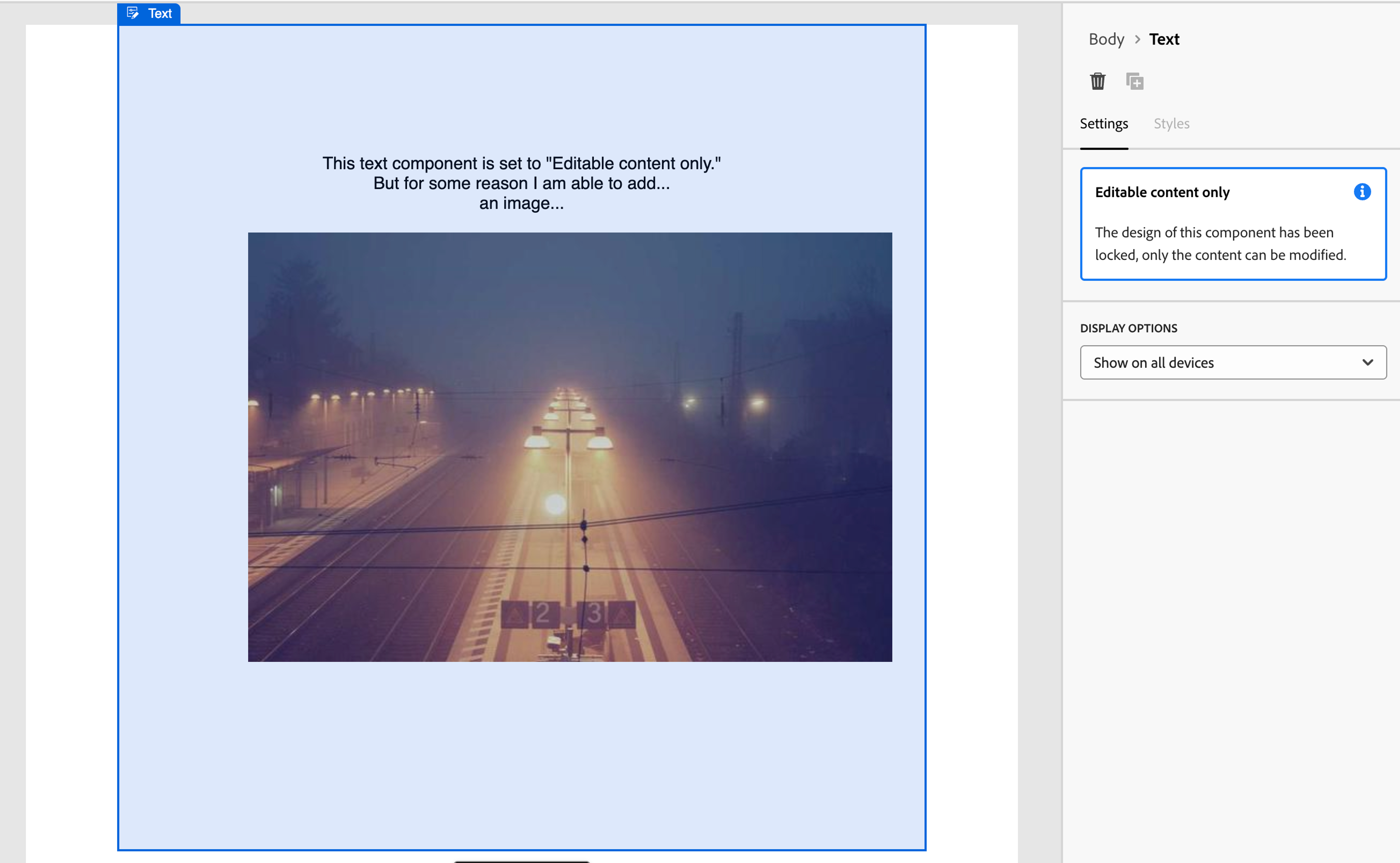This screenshot has width=1400, height=863.
Task: Click the Text breadcrumb item
Action: point(1164,39)
